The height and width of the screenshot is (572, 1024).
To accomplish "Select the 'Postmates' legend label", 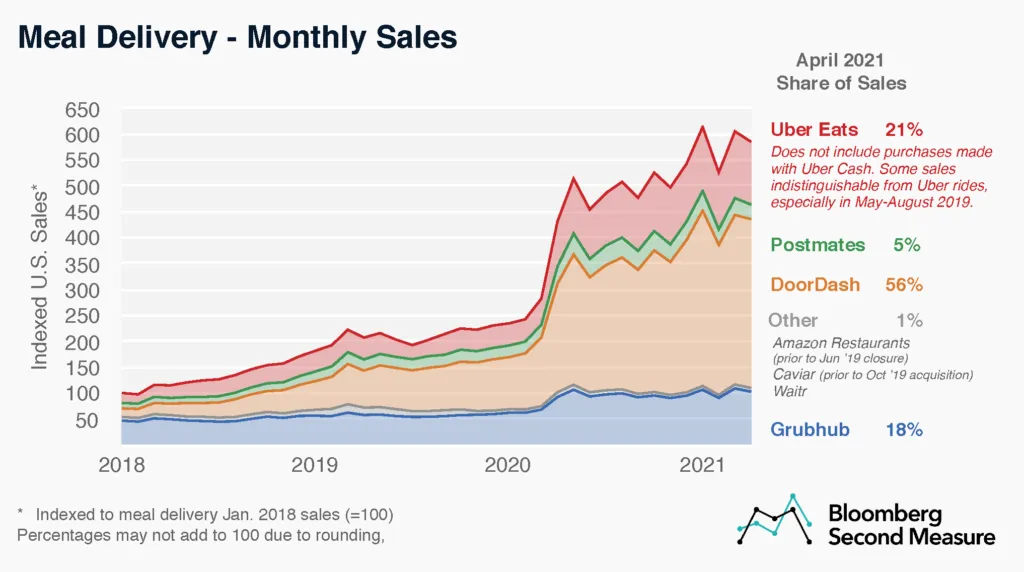I will pos(818,245).
